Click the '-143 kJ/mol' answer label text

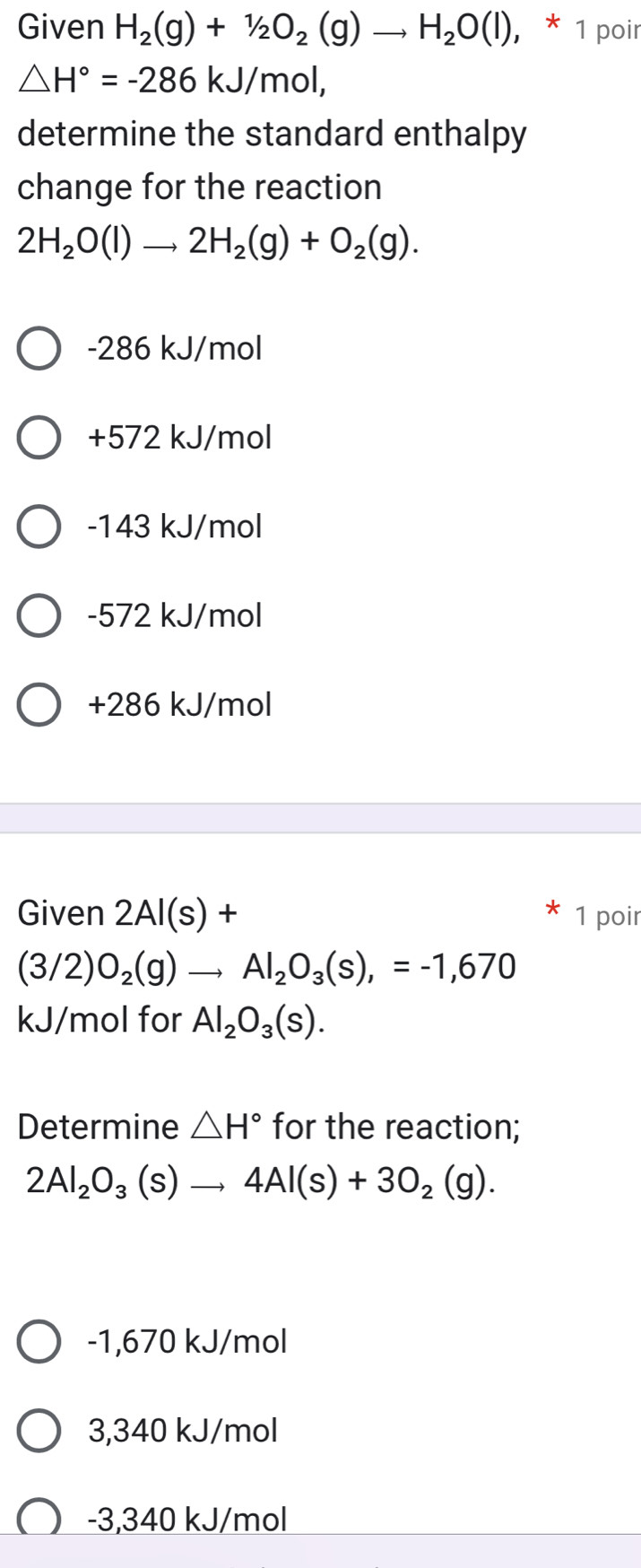[x=176, y=527]
